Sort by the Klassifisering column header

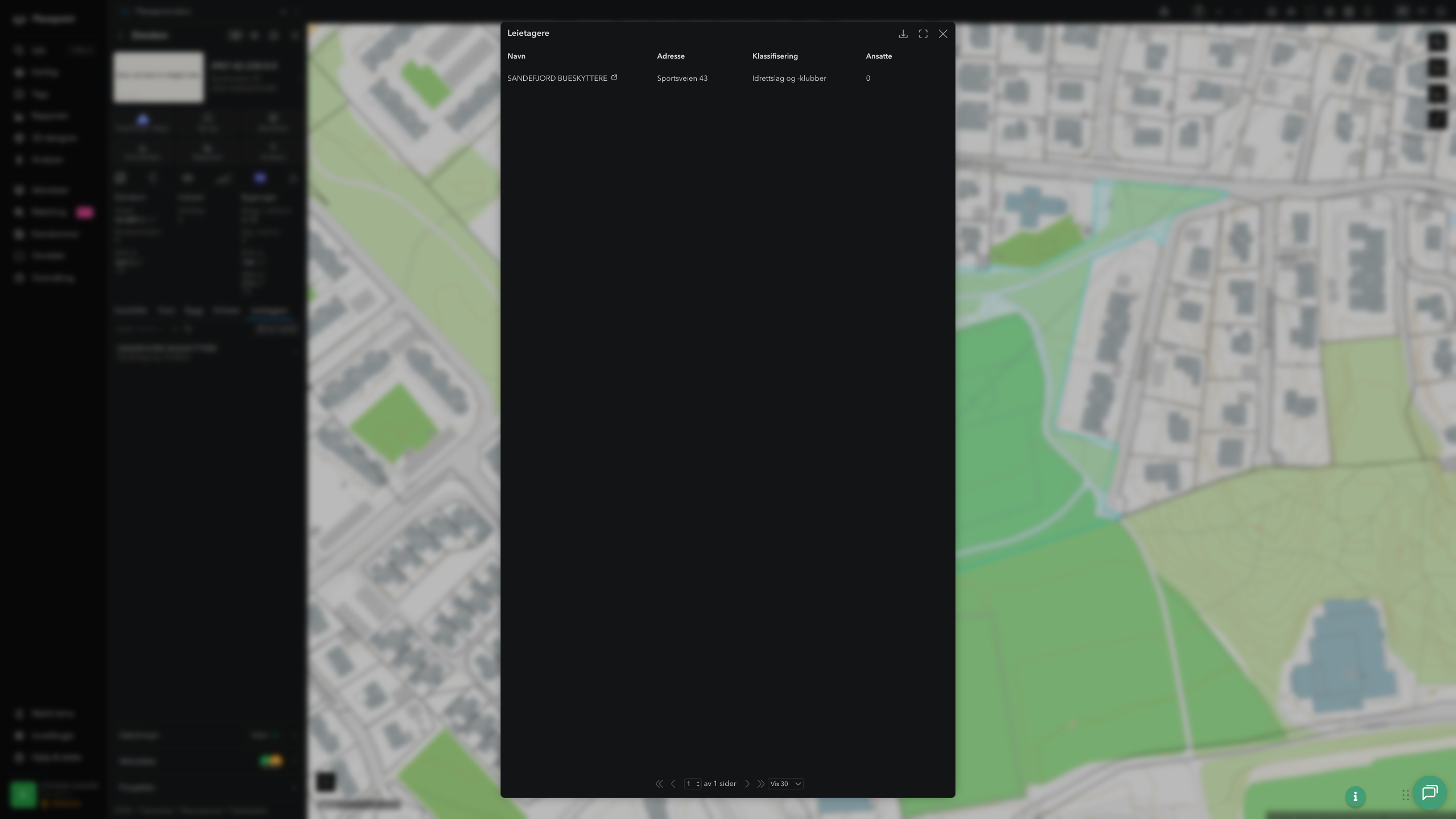pyautogui.click(x=775, y=56)
